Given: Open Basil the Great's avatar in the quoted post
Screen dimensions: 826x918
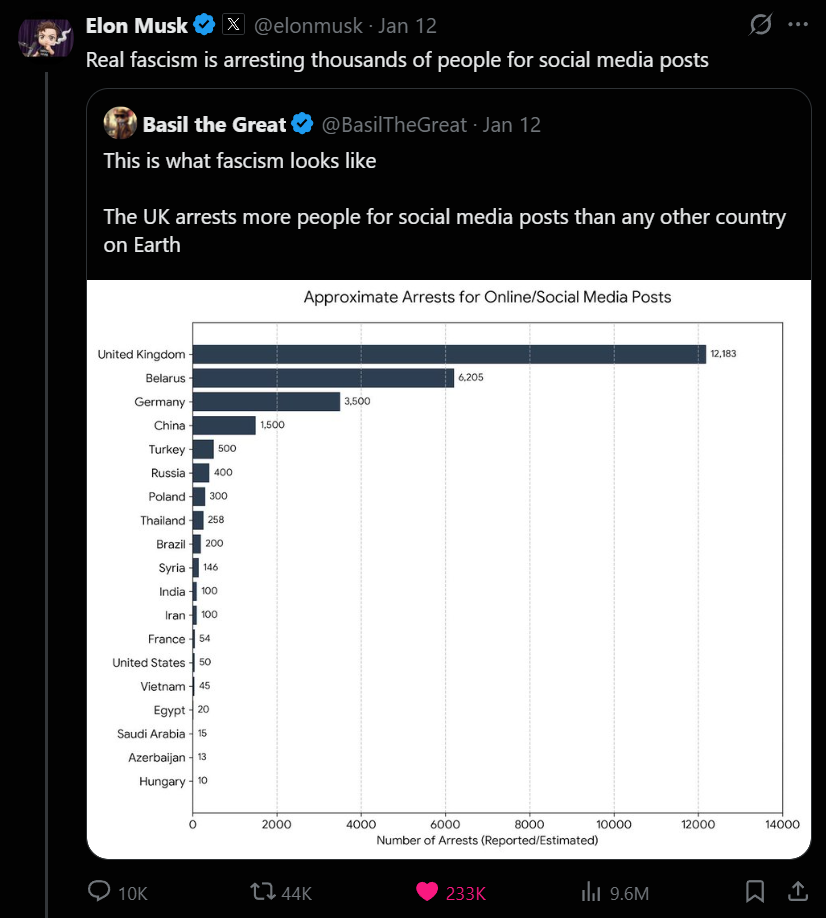Looking at the screenshot, I should coord(119,124).
